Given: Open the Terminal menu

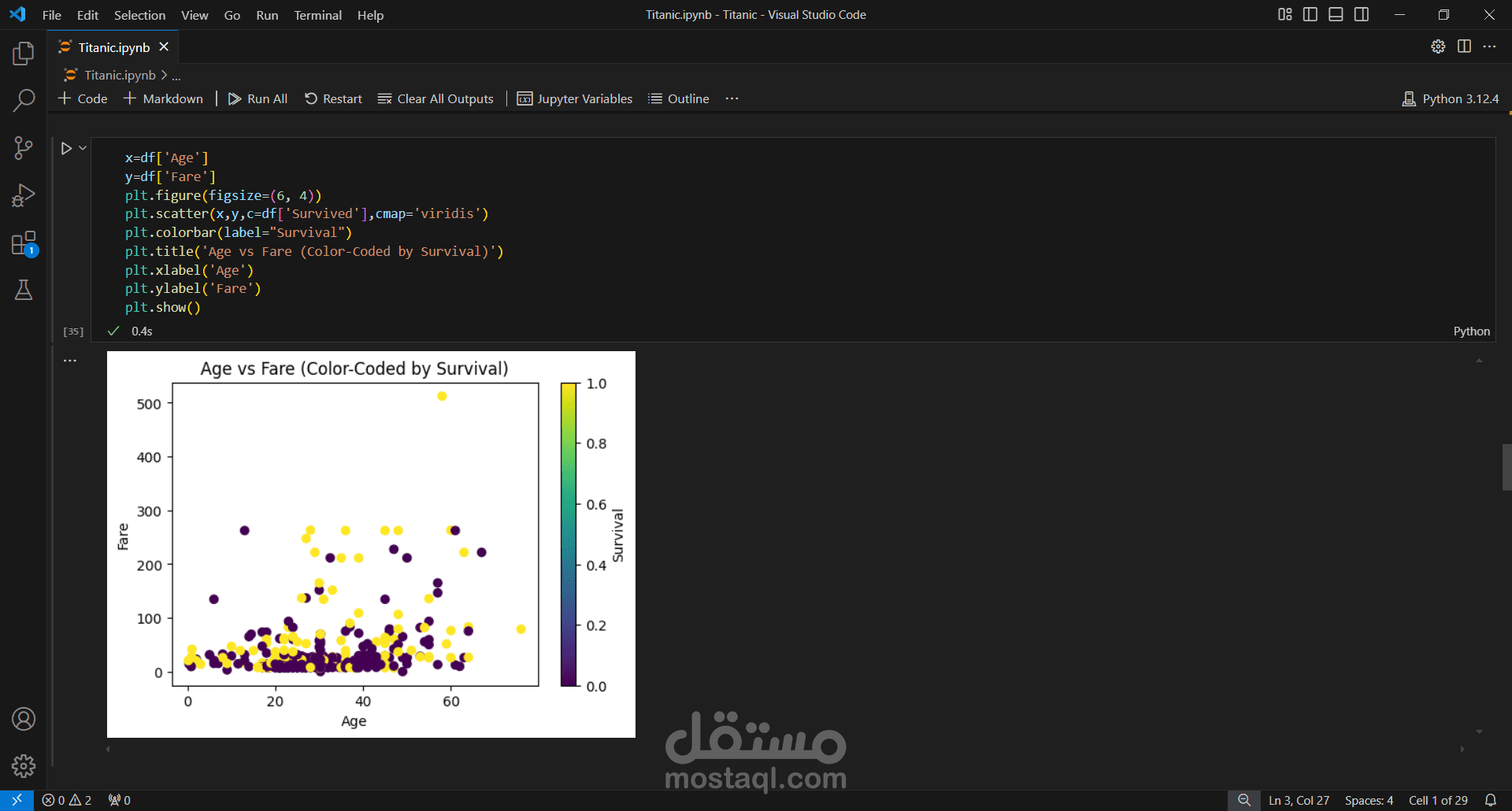Looking at the screenshot, I should [317, 15].
